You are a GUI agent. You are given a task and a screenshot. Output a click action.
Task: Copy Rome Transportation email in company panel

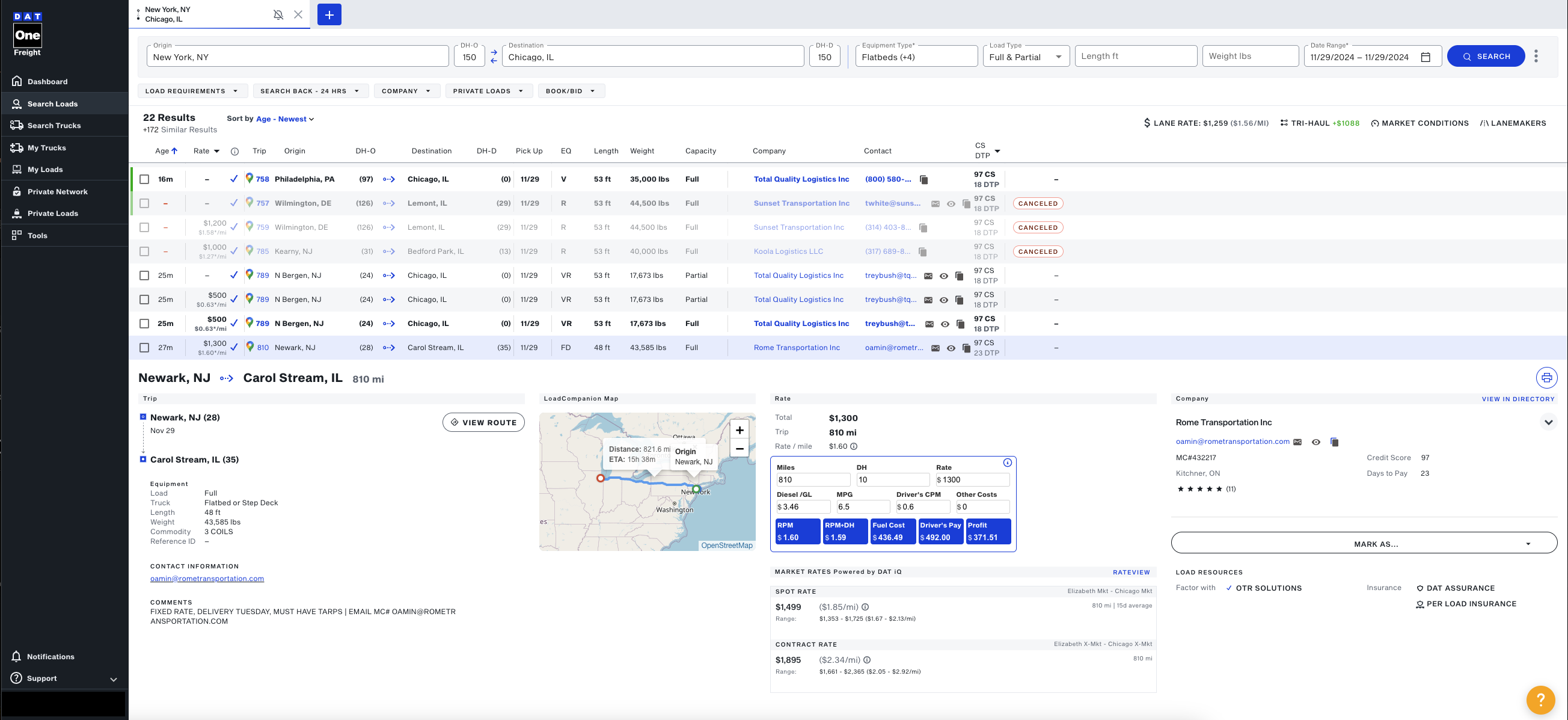coord(1335,442)
